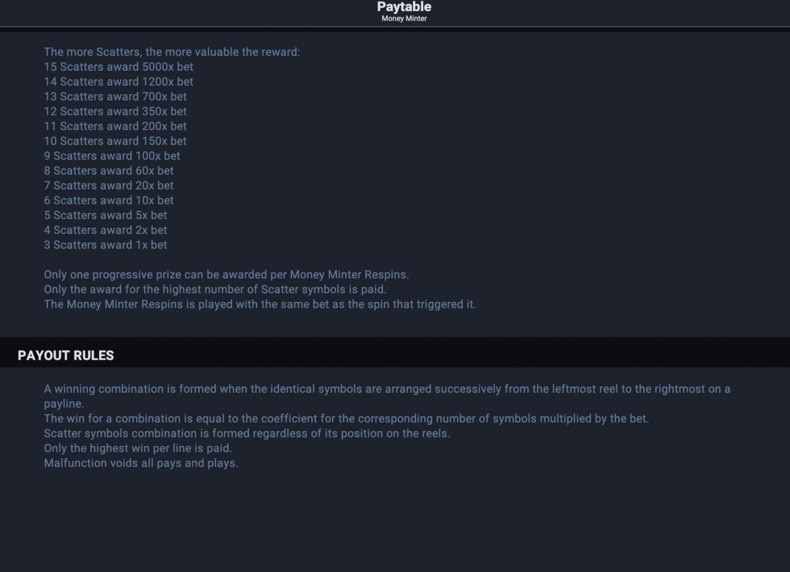Select the 9 Scatters award 100x bet line
Screen dimensions: 790x572
112,156
